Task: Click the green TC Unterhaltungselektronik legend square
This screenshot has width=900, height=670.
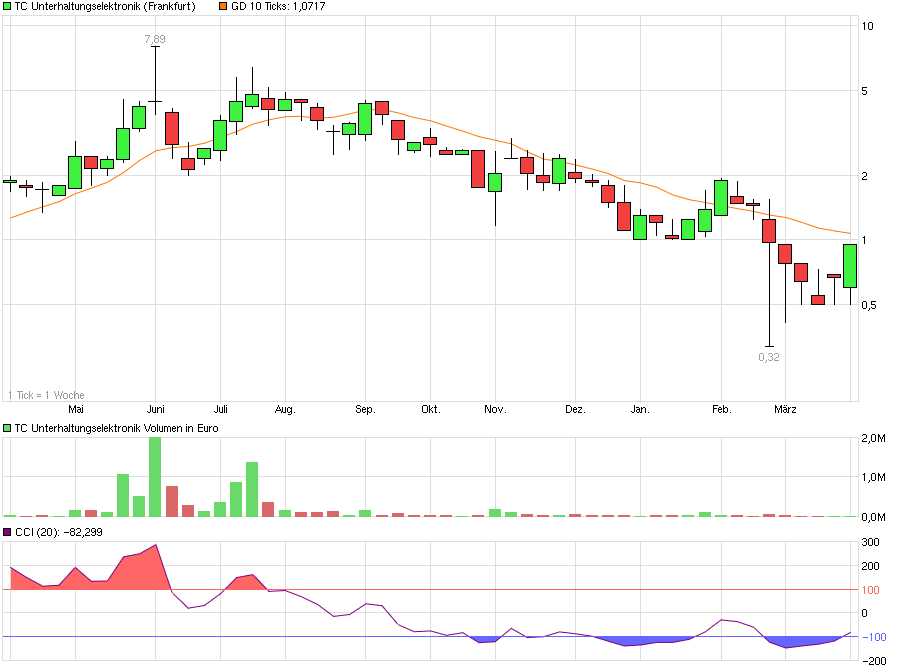Action: [x=7, y=6]
